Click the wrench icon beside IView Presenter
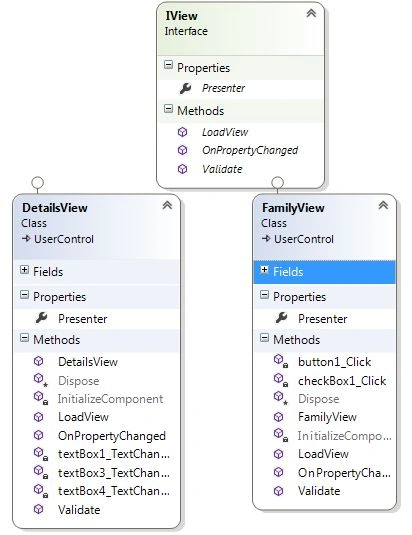Viewport: 412px width, 535px height. (x=186, y=88)
